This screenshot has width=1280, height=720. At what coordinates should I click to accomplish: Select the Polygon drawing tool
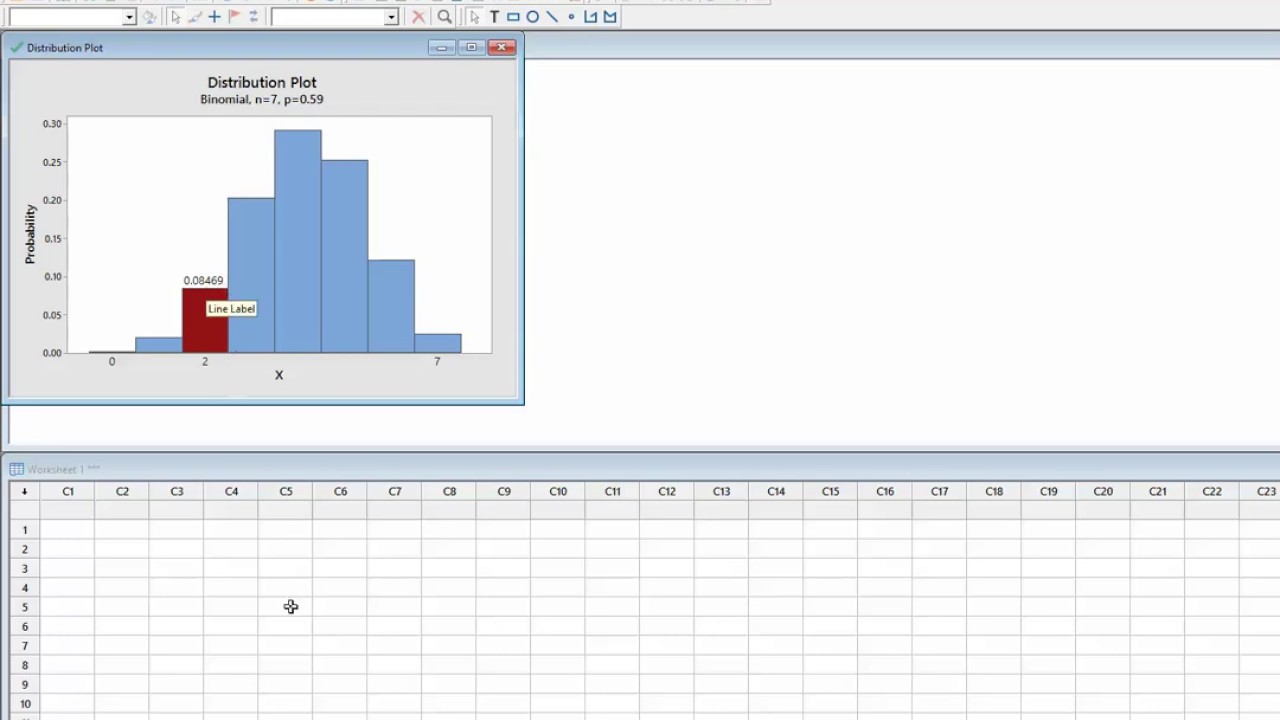coord(610,17)
